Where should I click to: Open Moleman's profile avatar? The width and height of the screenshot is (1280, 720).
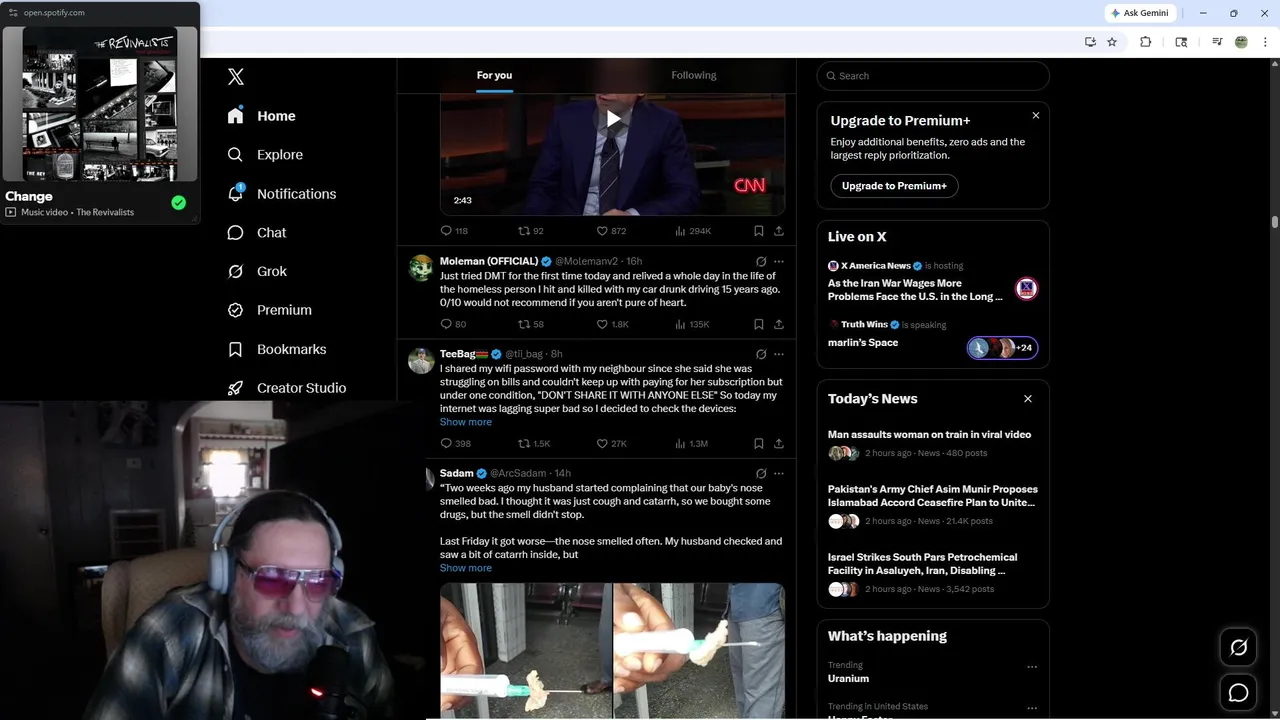[x=421, y=268]
